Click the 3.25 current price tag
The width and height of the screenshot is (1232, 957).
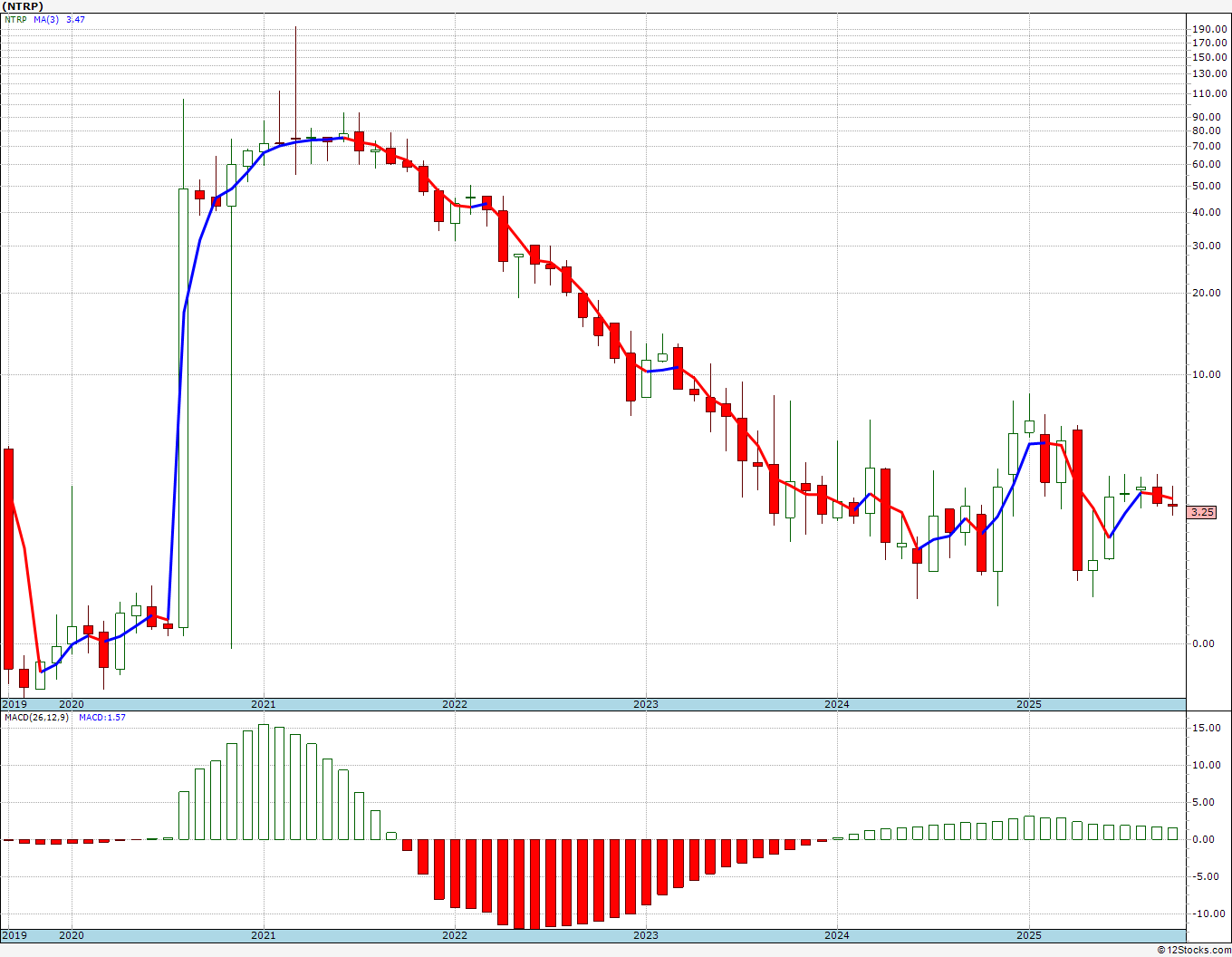tap(1201, 512)
